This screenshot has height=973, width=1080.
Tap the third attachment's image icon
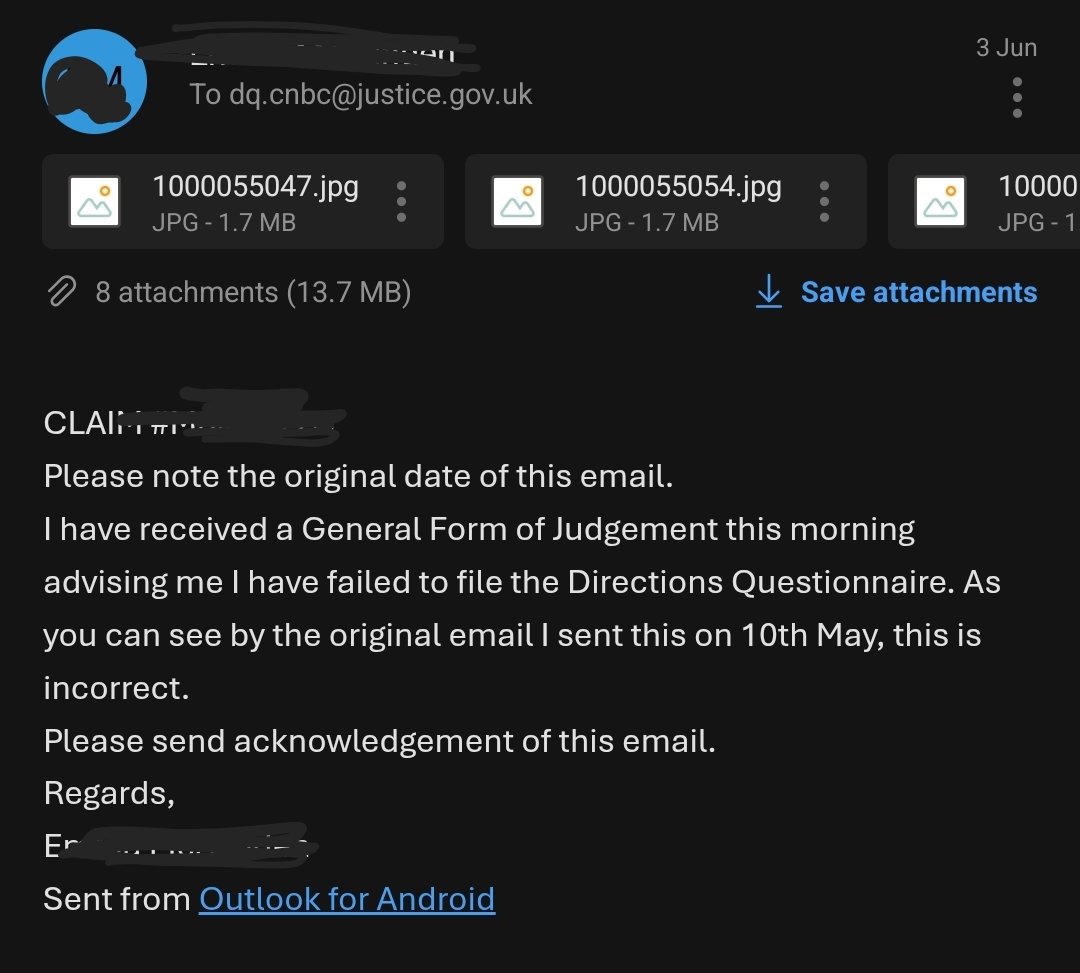940,202
